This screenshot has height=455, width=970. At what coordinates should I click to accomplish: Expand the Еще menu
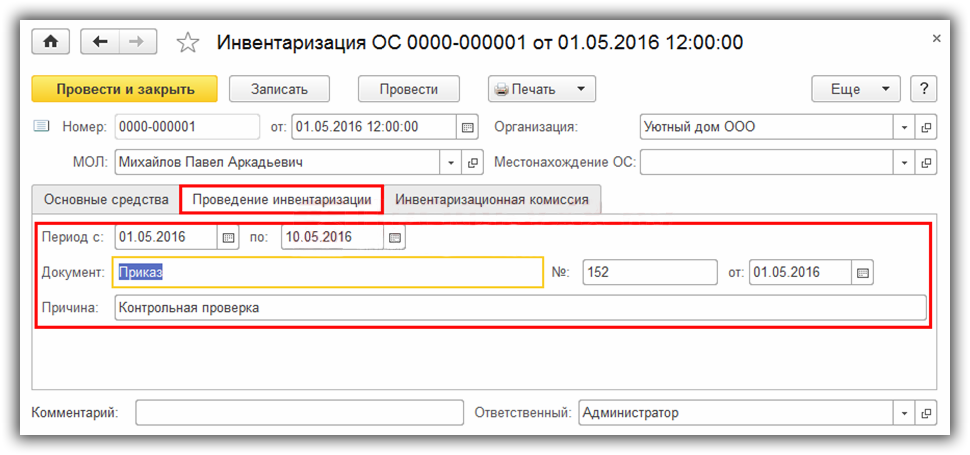856,89
